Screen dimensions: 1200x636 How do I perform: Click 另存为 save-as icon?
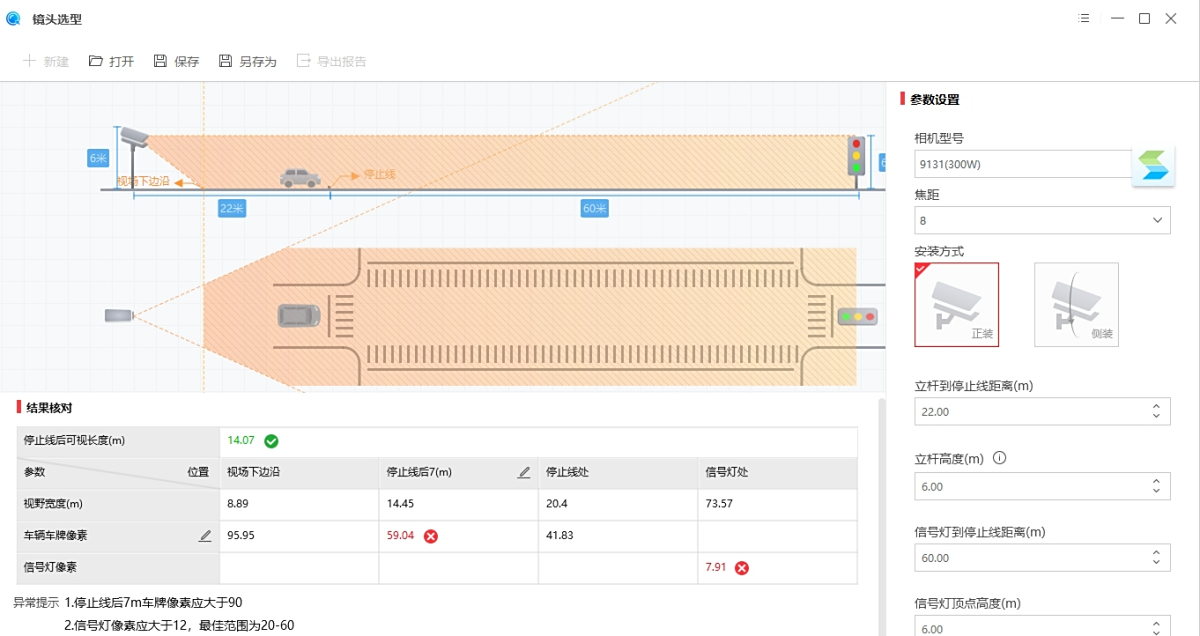[x=225, y=61]
